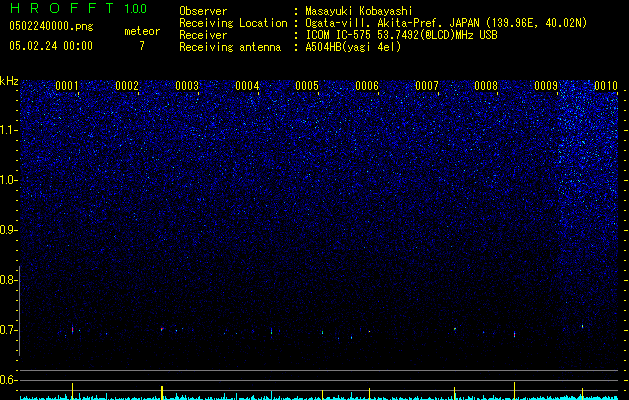Click the 1.1 kHz frequency label
Image resolution: width=629 pixels, height=400 pixels.
(9, 130)
